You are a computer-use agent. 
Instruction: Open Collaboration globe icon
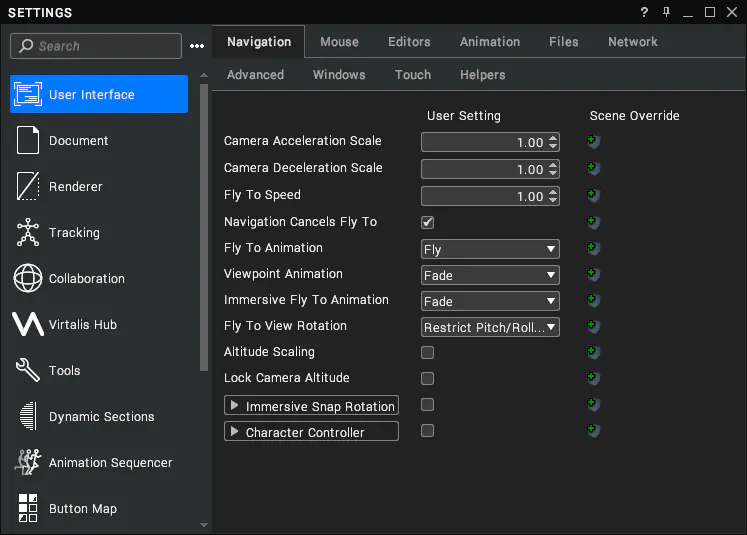pyautogui.click(x=28, y=278)
